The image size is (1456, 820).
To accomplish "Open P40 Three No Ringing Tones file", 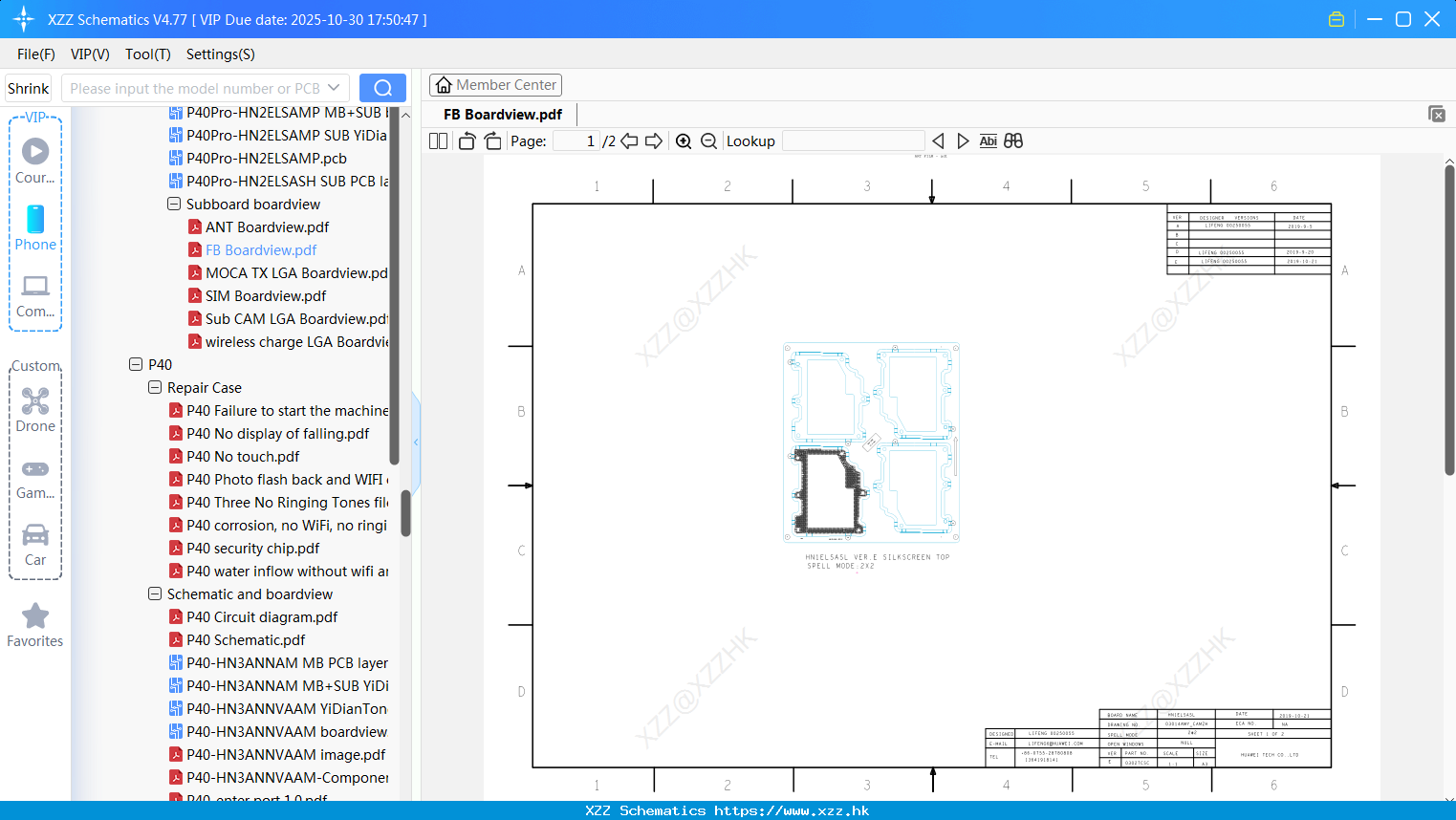I will point(287,502).
